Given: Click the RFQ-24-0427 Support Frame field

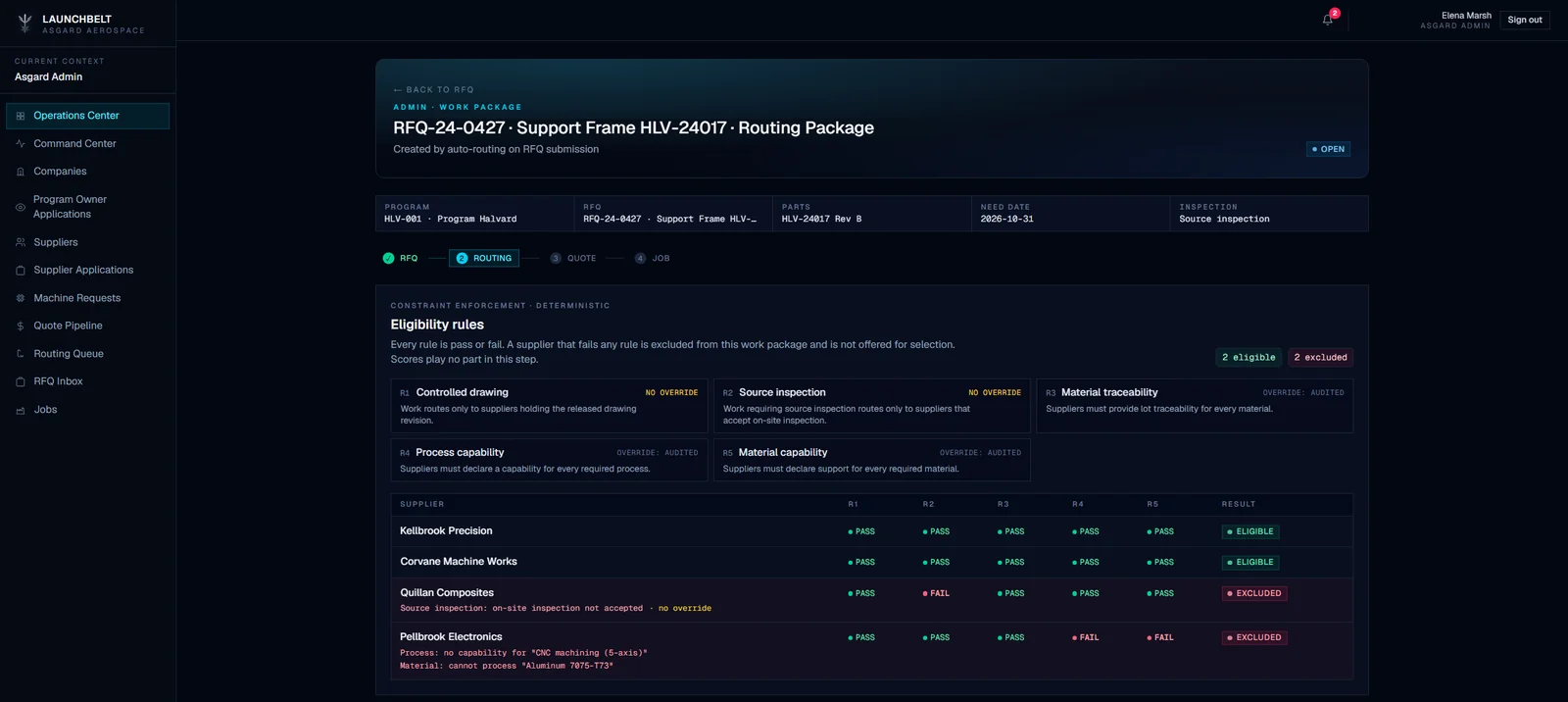Looking at the screenshot, I should coord(673,214).
